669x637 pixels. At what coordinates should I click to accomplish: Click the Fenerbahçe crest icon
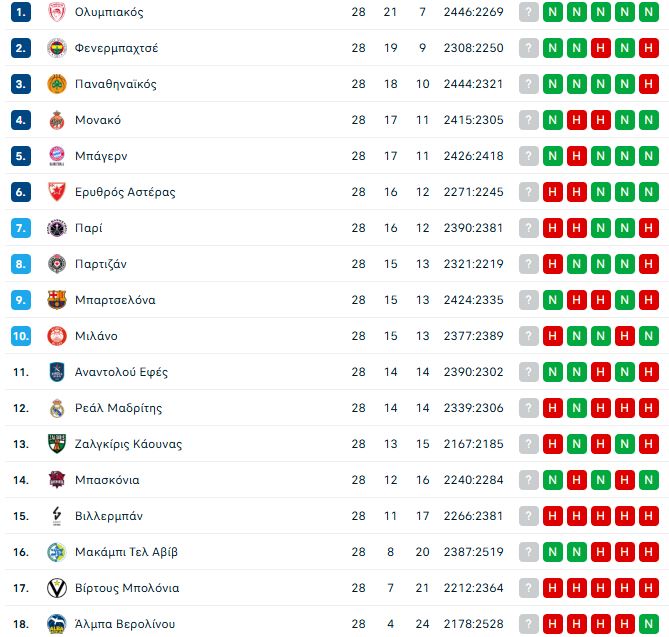[56, 48]
